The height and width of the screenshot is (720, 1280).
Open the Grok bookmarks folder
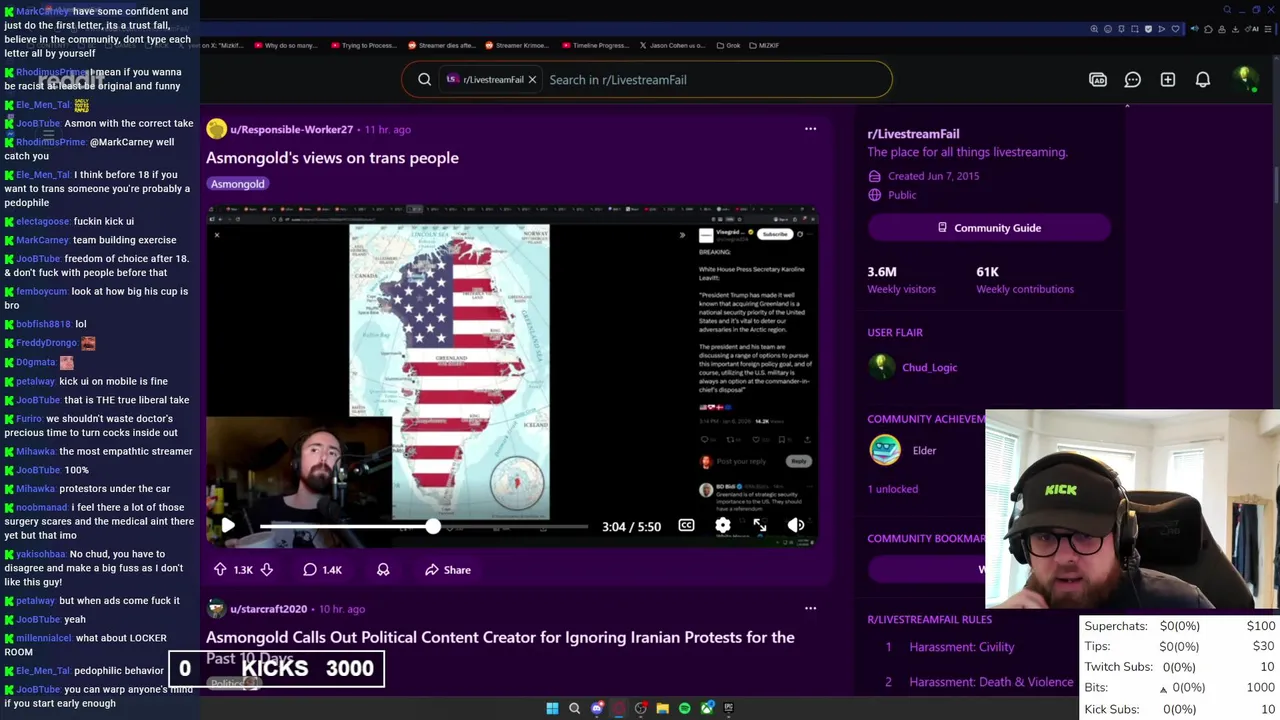click(x=729, y=45)
